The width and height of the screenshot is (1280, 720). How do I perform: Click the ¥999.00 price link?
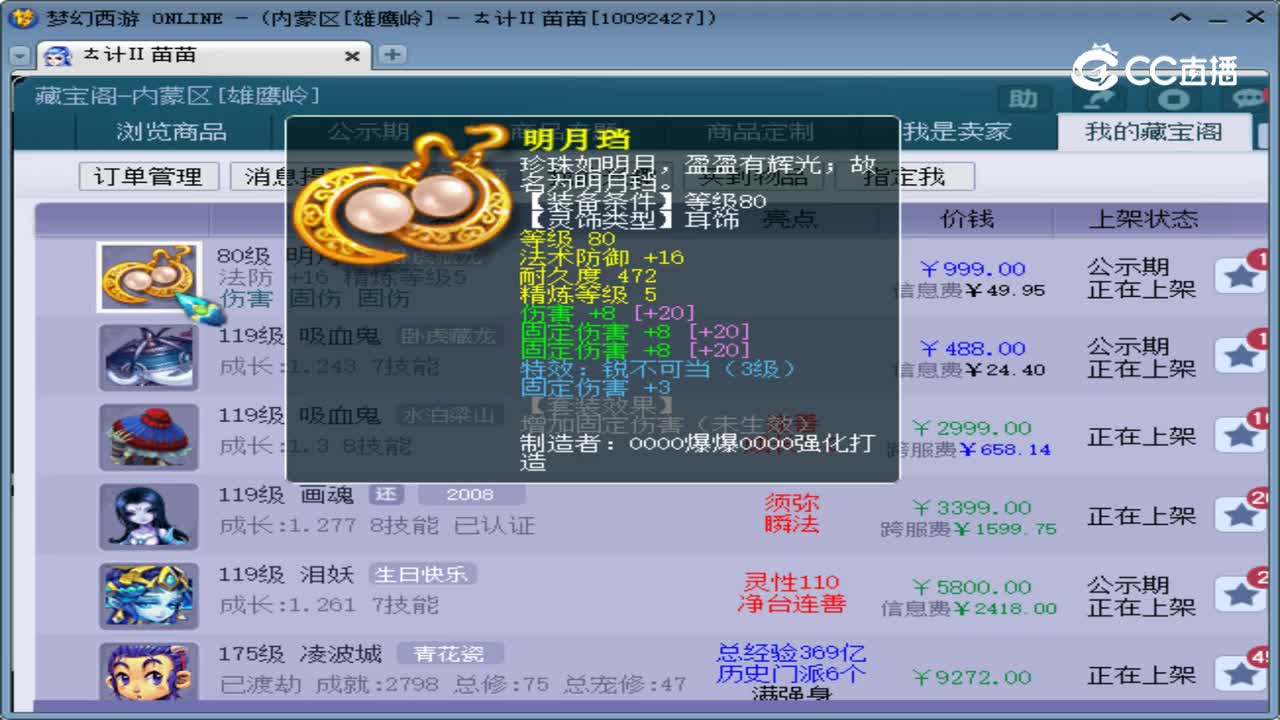click(975, 268)
